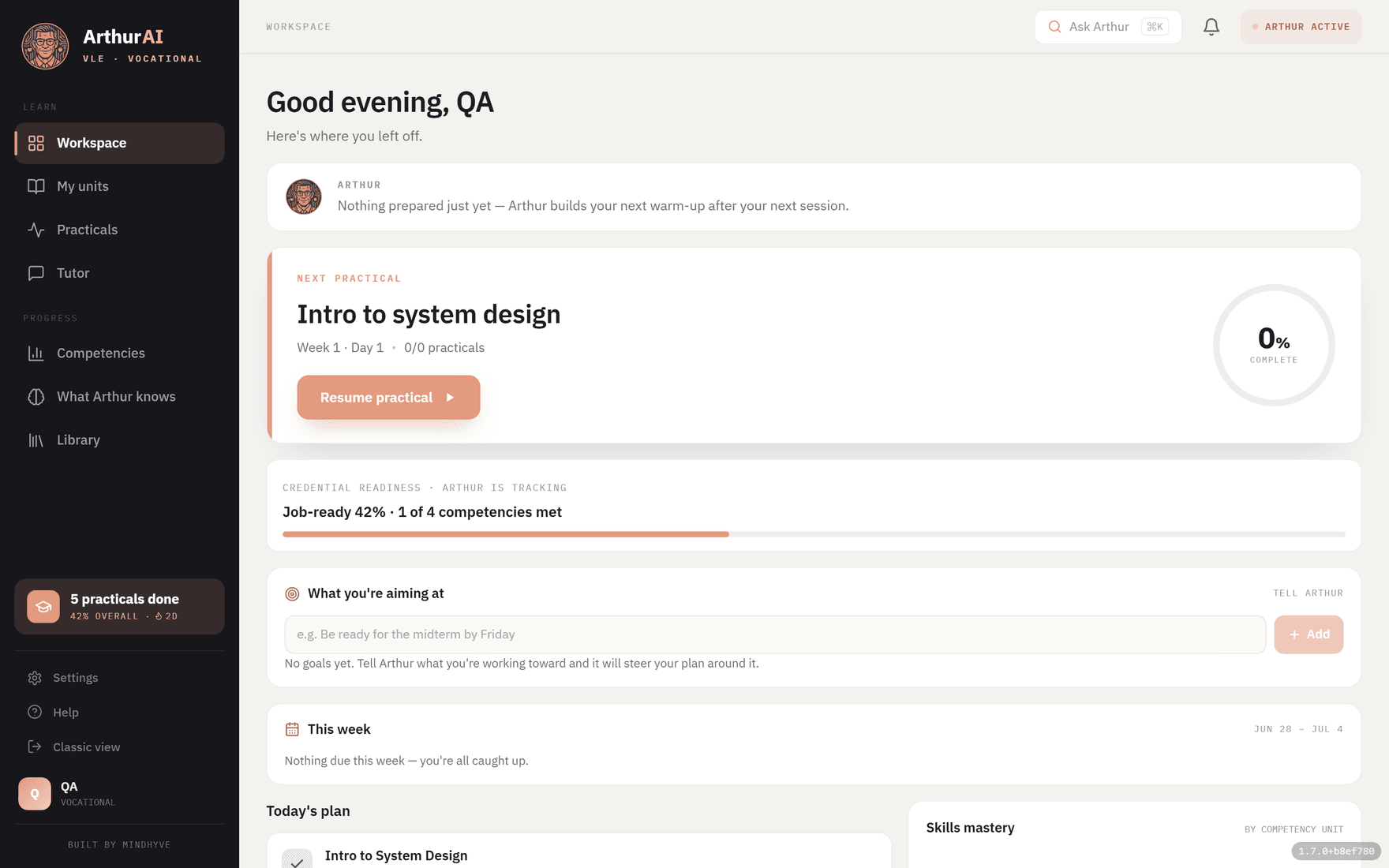
Task: Resume the Intro to system design practical
Action: tap(388, 398)
